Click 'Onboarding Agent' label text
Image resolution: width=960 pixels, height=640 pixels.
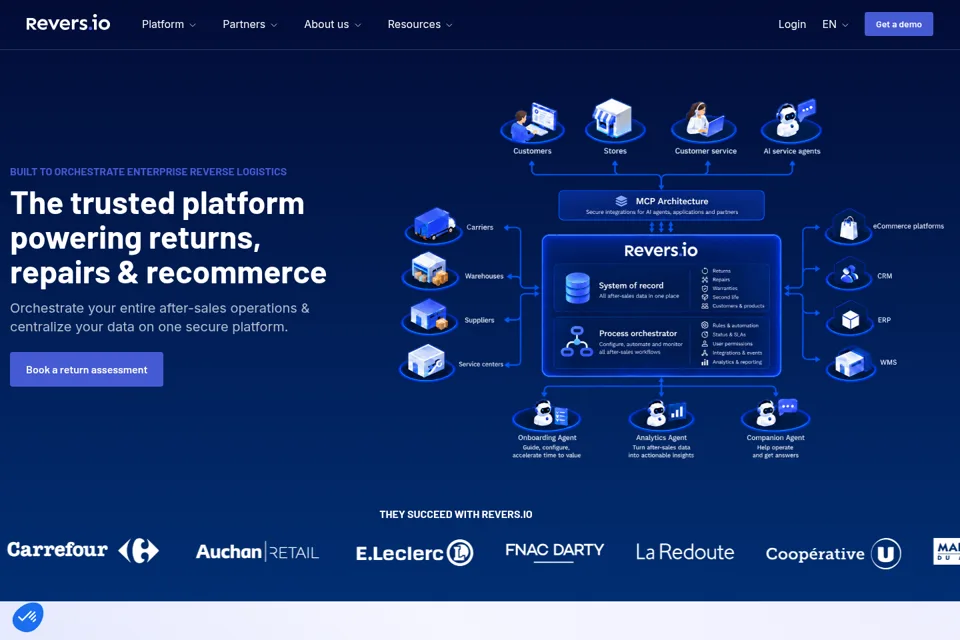tap(547, 437)
